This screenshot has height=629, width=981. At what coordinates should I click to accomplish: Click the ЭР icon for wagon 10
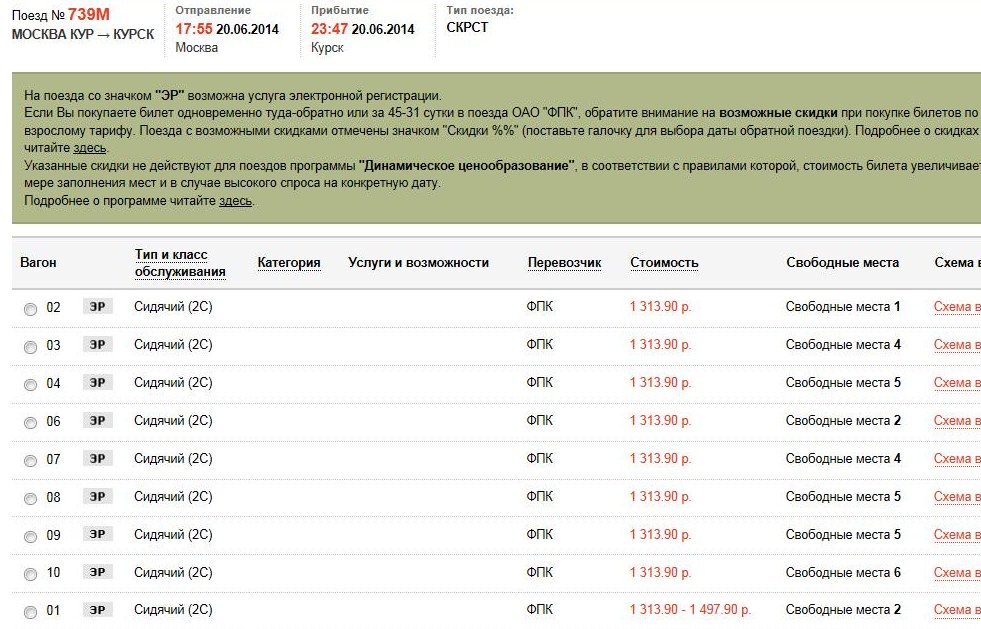coord(97,573)
